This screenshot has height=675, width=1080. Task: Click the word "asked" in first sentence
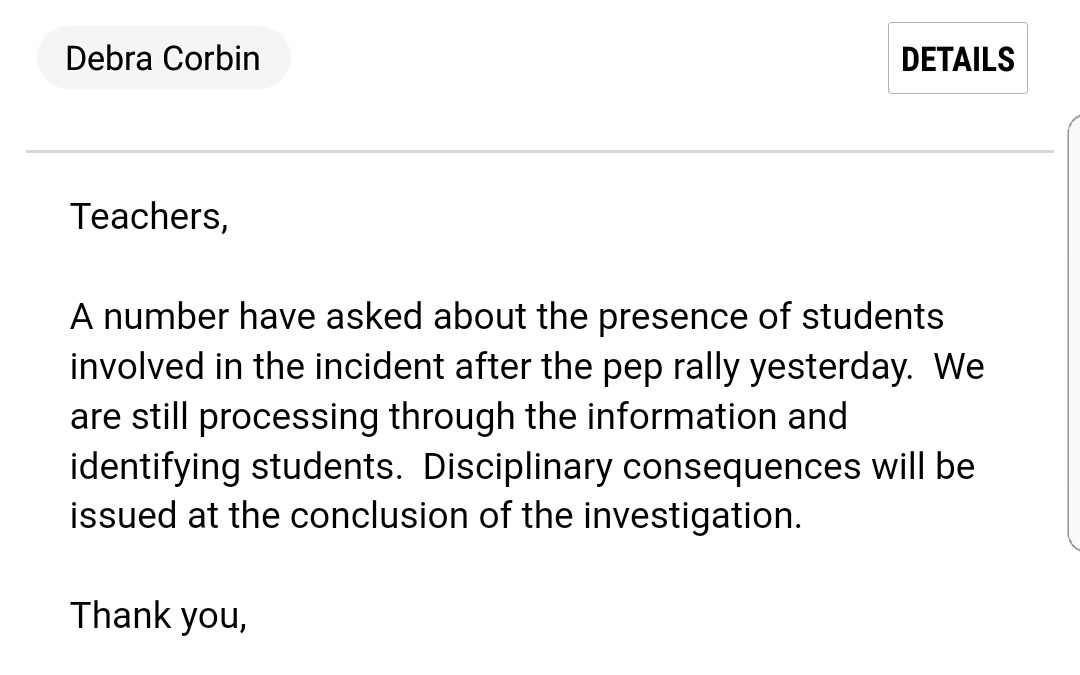377,316
